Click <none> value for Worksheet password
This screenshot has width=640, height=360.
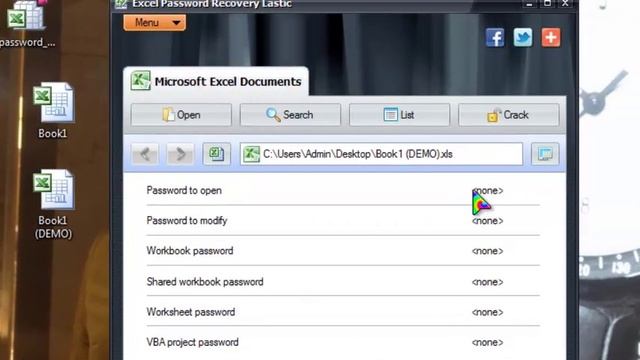tap(487, 312)
